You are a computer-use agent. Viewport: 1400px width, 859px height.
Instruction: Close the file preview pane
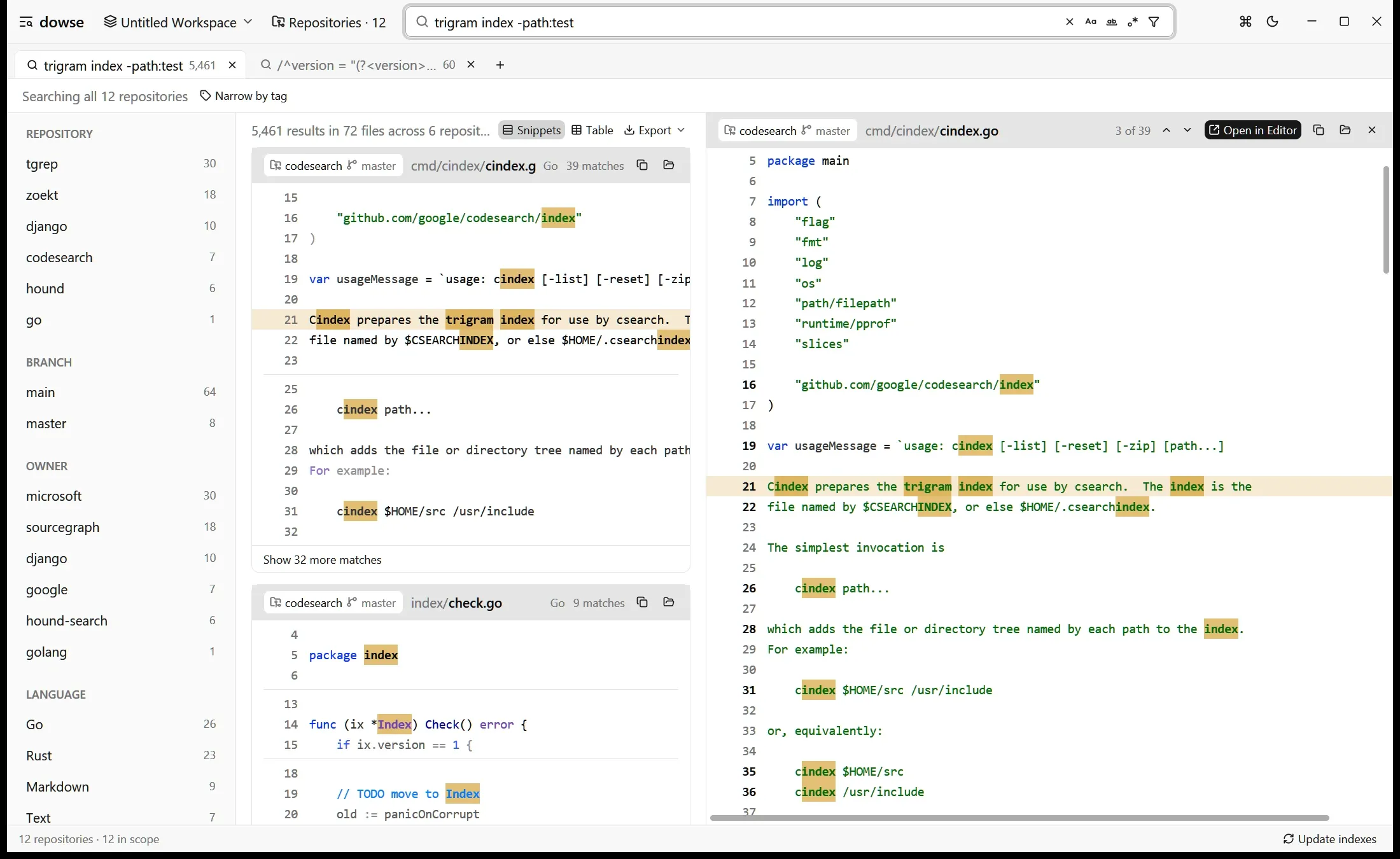[x=1372, y=130]
